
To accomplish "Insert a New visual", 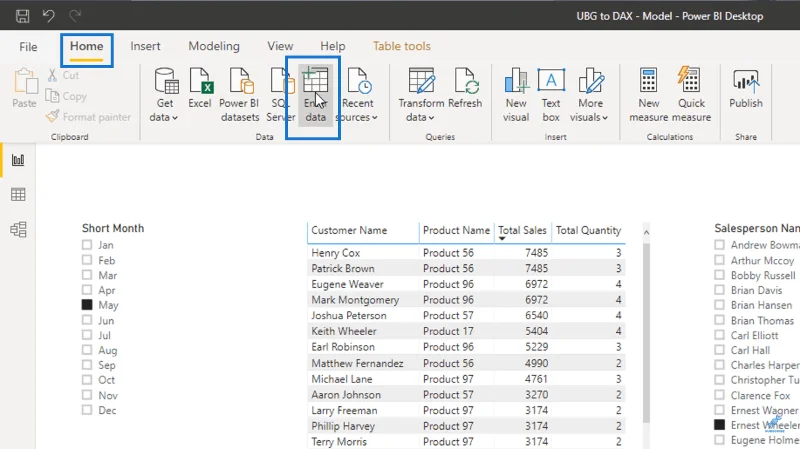I will [516, 95].
